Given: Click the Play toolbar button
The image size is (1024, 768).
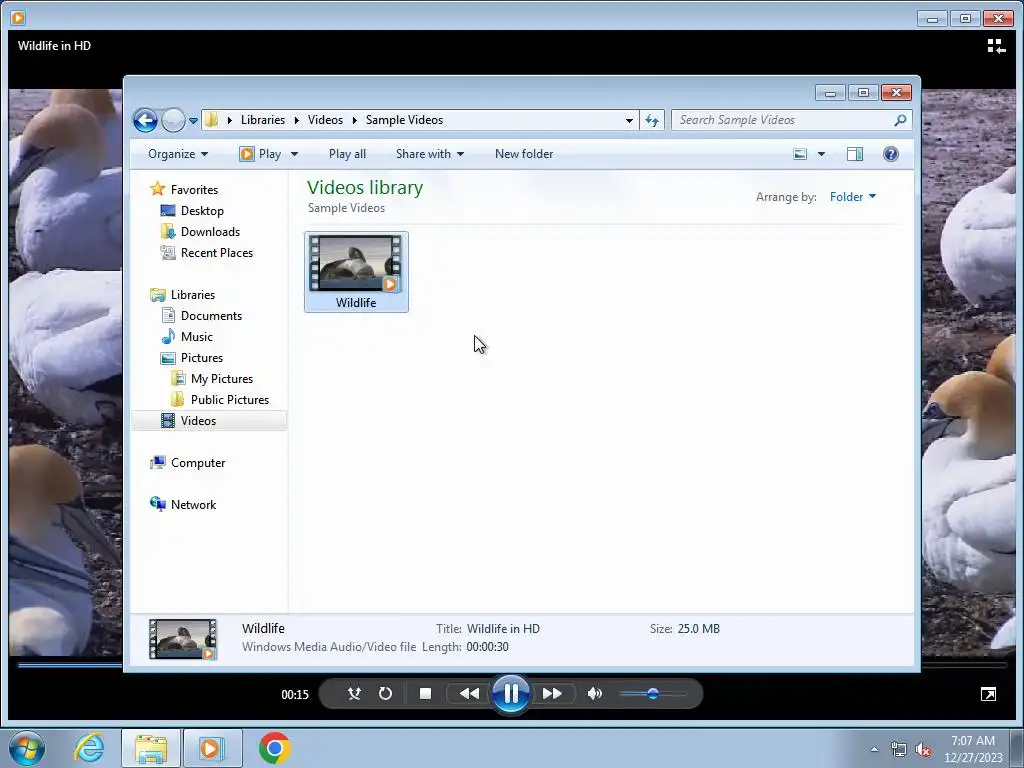Looking at the screenshot, I should coord(261,154).
